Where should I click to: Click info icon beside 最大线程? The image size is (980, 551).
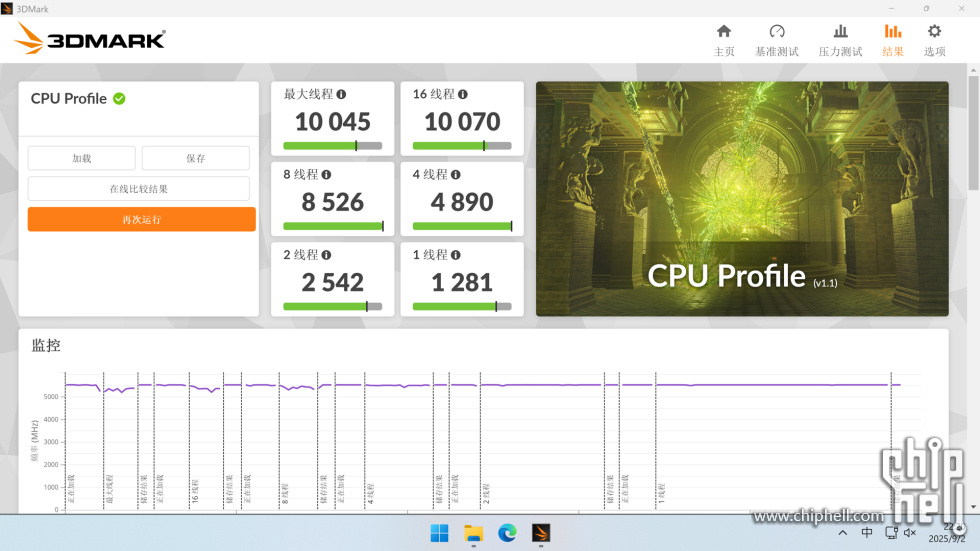click(341, 94)
